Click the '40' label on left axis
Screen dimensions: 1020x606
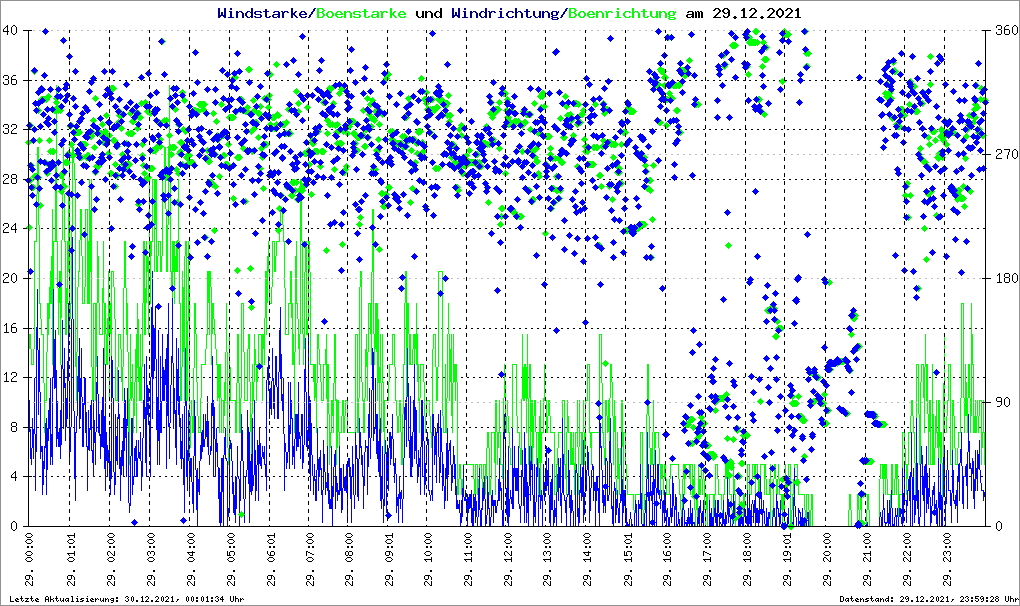click(x=11, y=31)
